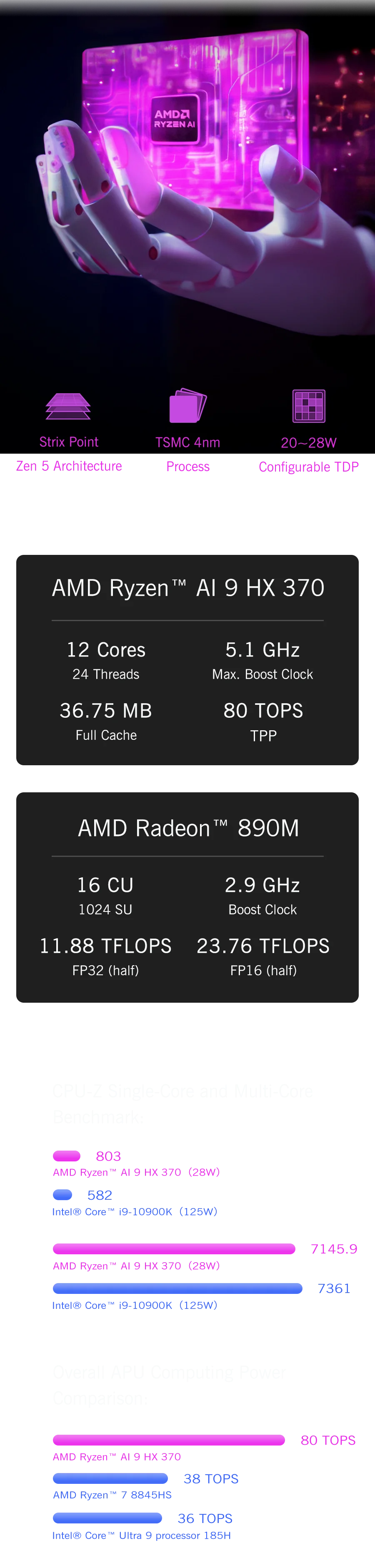This screenshot has width=375, height=1568.
Task: Click the long pink Ryzen benchmark bar
Action: tap(174, 1250)
